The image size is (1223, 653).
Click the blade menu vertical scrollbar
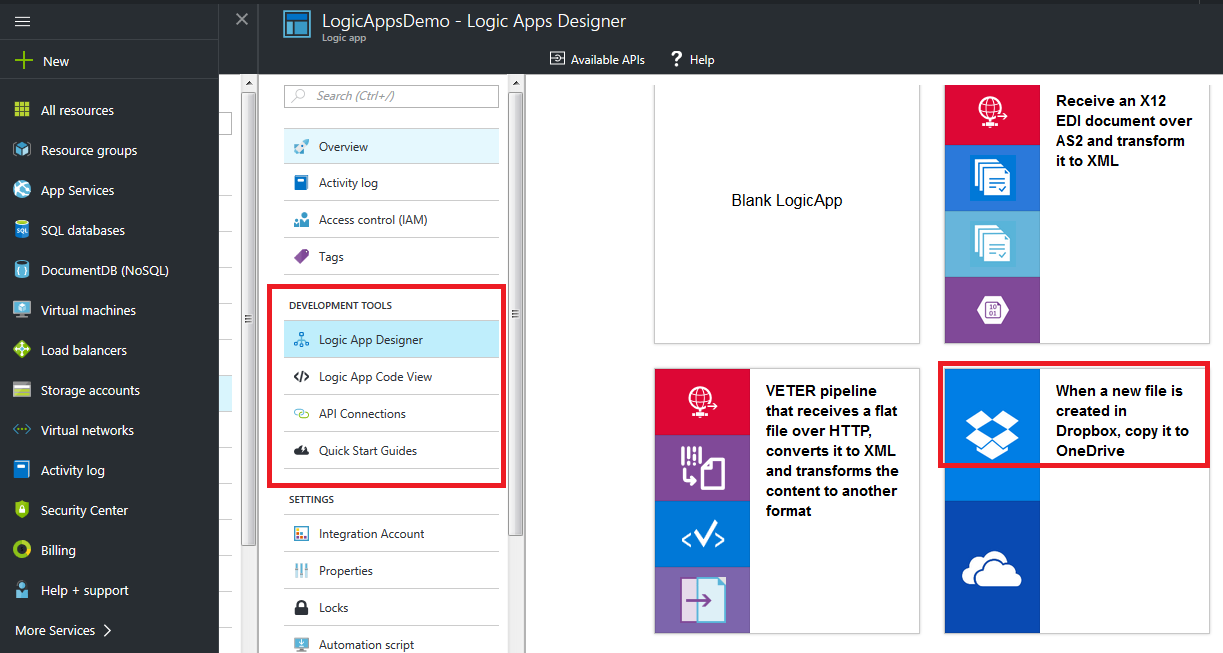tap(516, 315)
